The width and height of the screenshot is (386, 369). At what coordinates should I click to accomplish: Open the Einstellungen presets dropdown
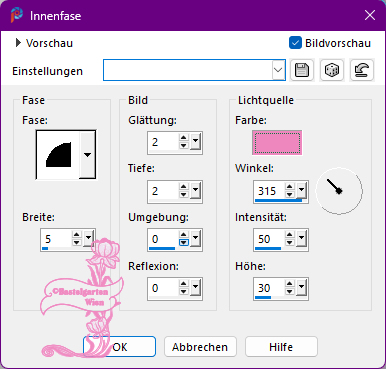click(278, 70)
